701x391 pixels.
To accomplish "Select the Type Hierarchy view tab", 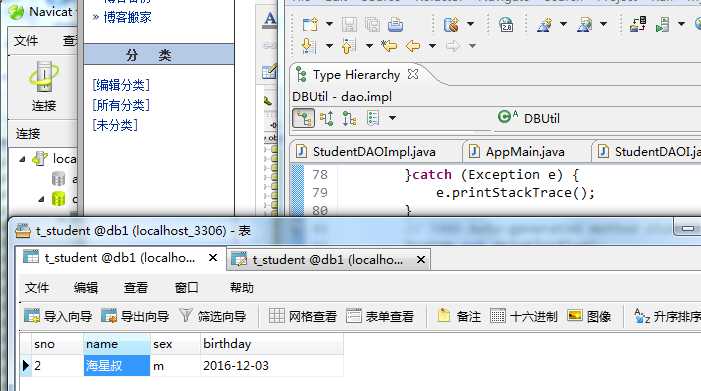I will [x=356, y=75].
